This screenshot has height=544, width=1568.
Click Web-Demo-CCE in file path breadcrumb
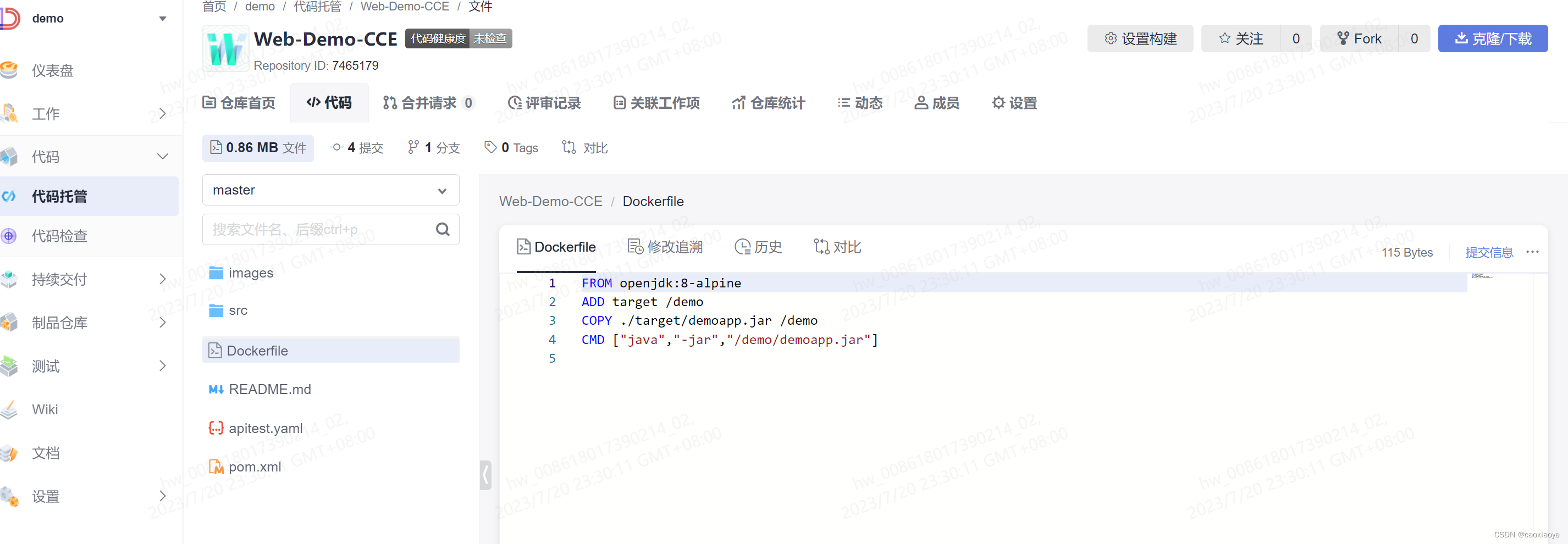tap(550, 202)
